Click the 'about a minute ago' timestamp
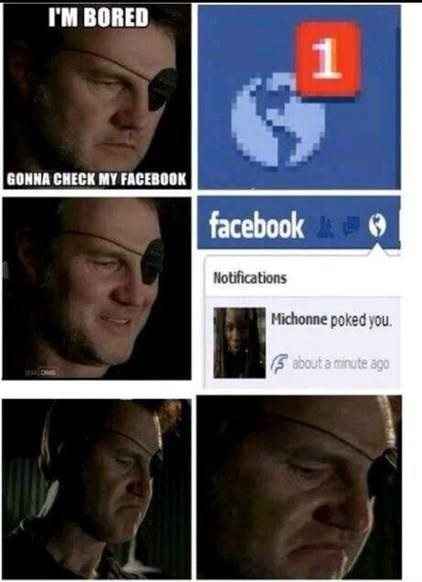Viewport: 422px width, 582px height. click(341, 364)
